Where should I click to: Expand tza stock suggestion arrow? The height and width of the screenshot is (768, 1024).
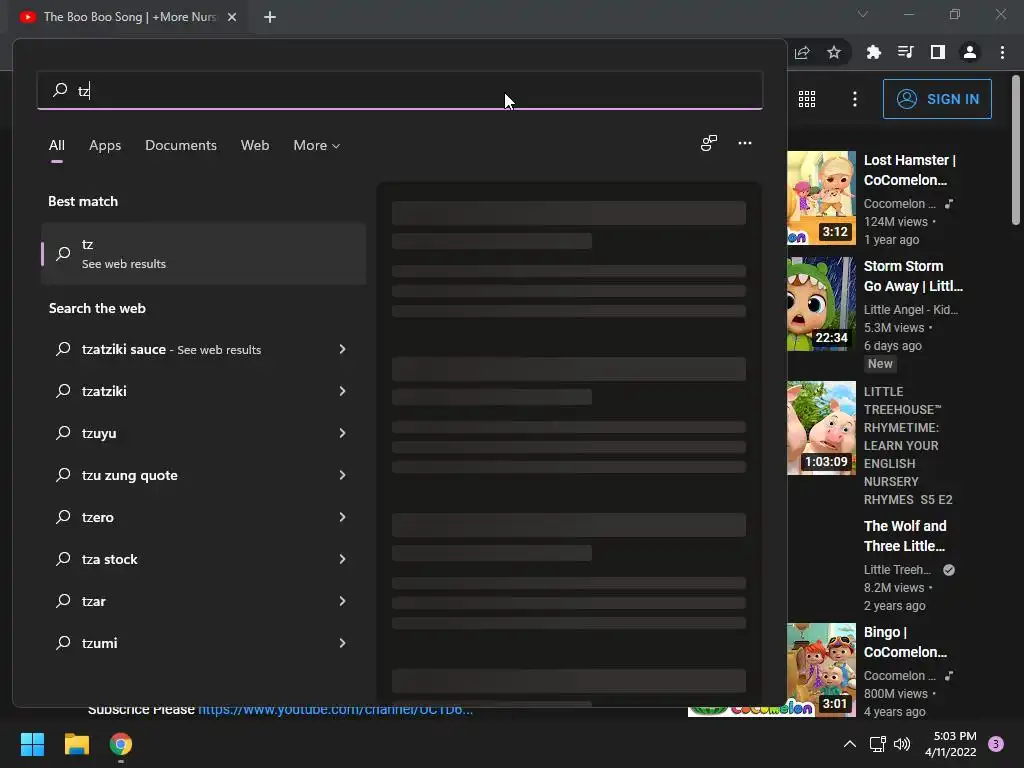[x=342, y=559]
